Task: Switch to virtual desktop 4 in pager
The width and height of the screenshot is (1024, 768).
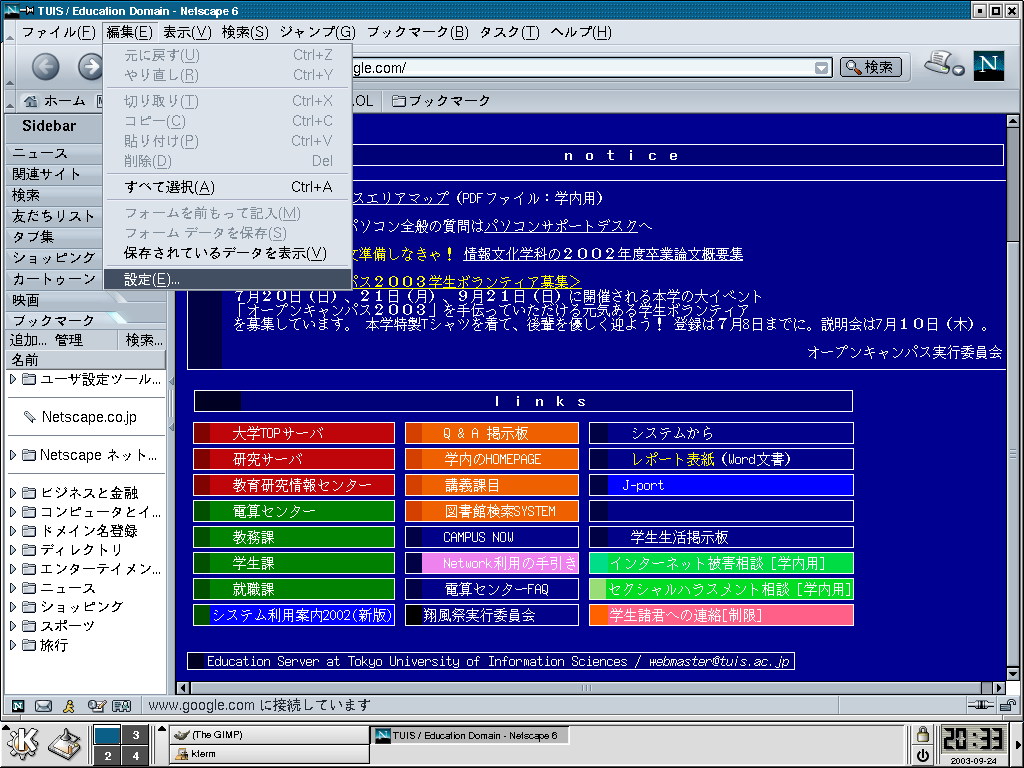Action: click(x=135, y=756)
